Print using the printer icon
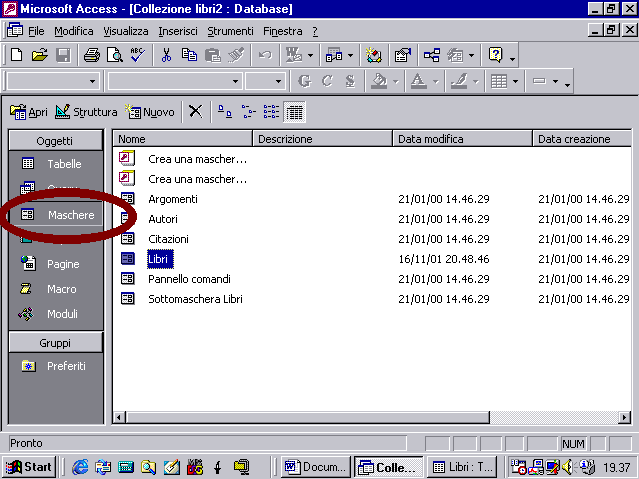Image resolution: width=639 pixels, height=479 pixels. click(x=92, y=55)
